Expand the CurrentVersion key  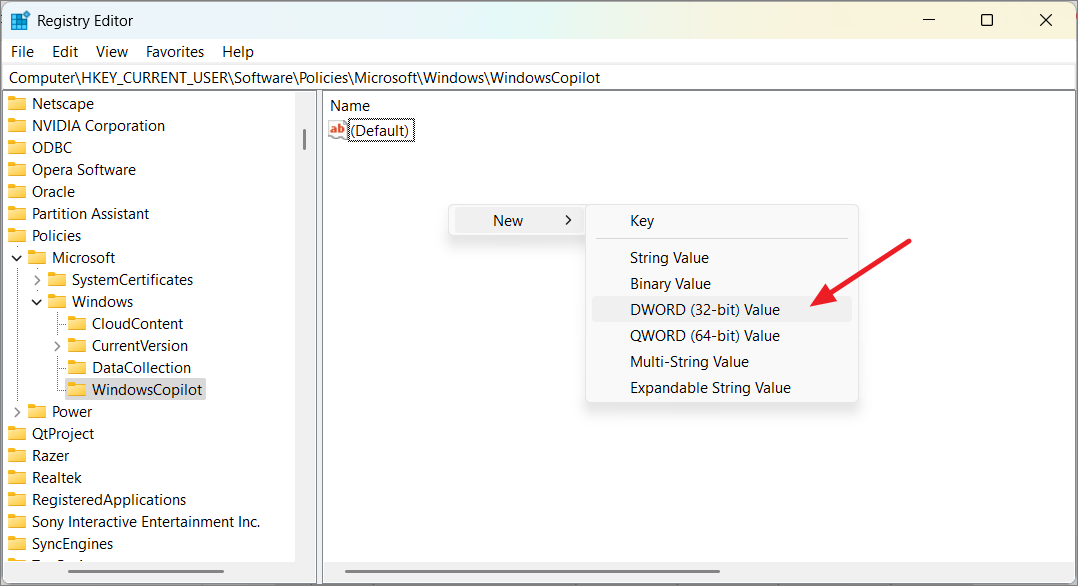pos(56,345)
